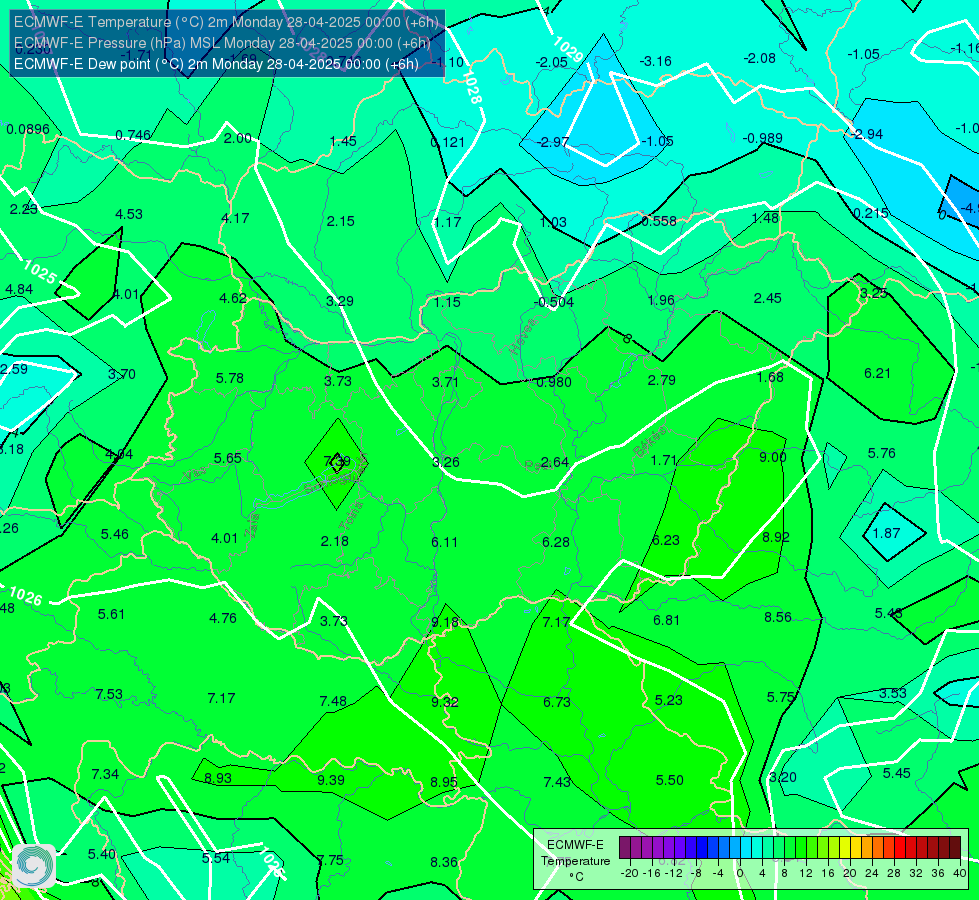Click the map value 5.61
This screenshot has height=900, width=979.
(112, 615)
